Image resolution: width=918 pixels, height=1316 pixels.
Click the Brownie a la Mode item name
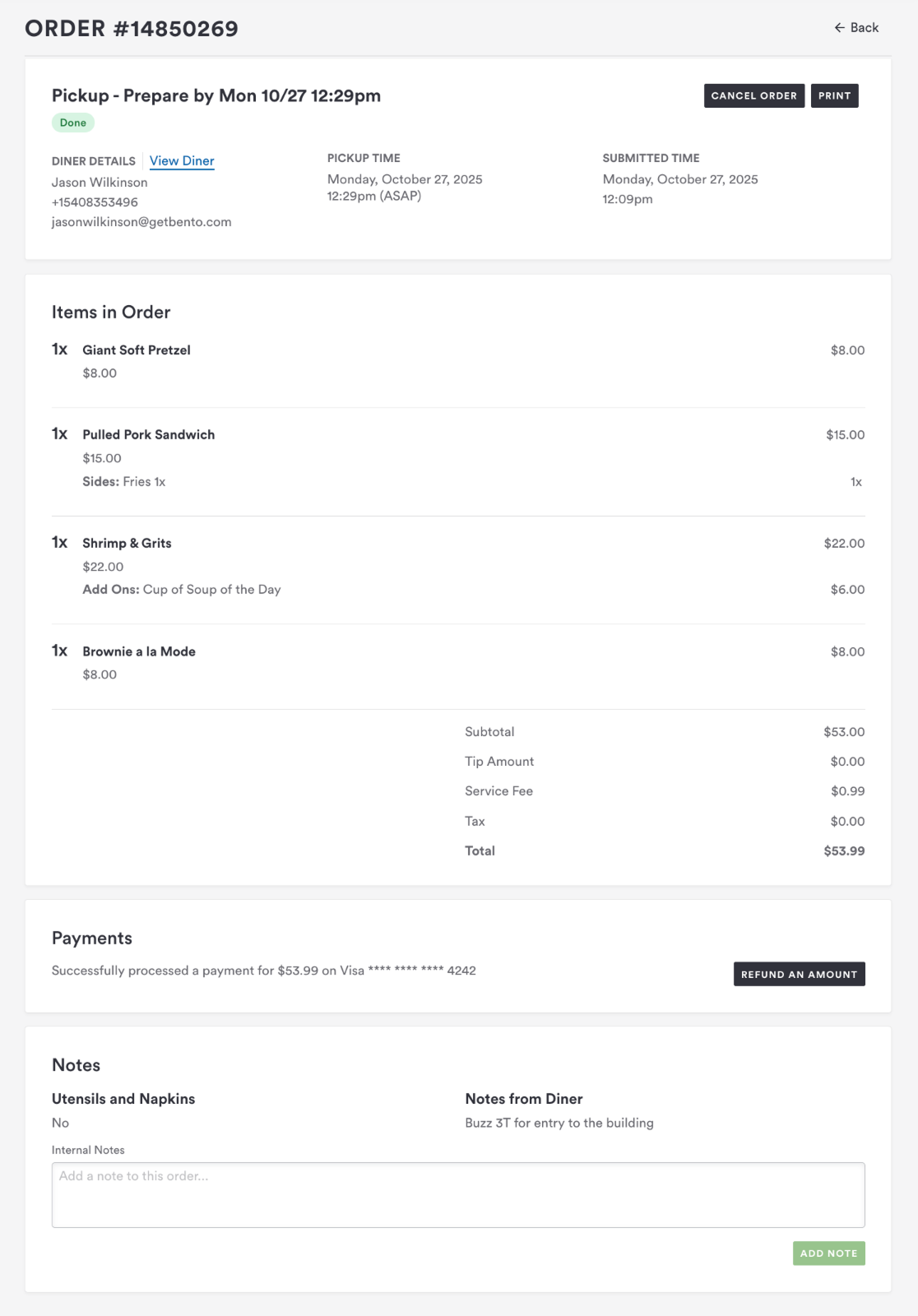coord(139,652)
